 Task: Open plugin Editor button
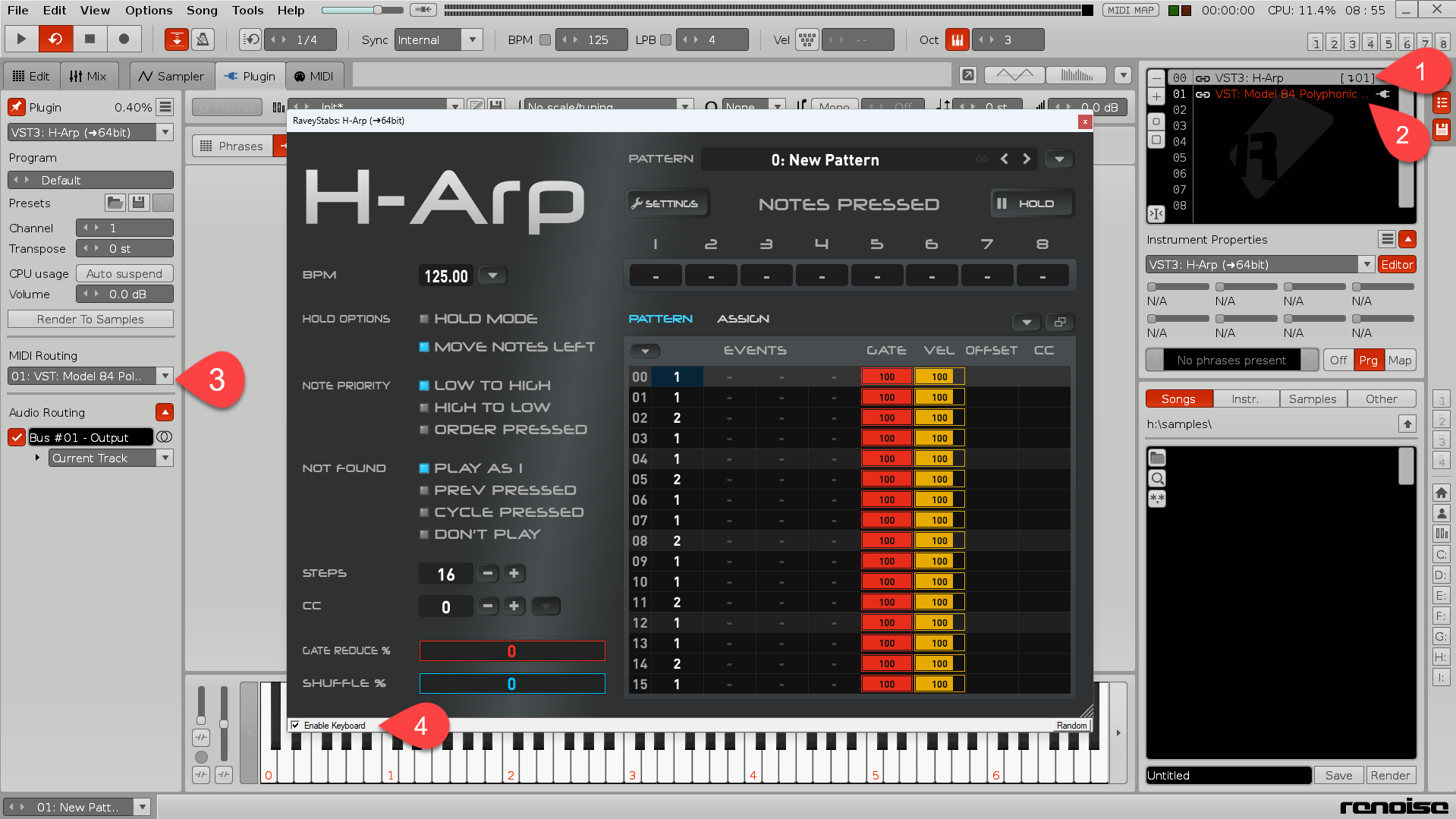1397,264
